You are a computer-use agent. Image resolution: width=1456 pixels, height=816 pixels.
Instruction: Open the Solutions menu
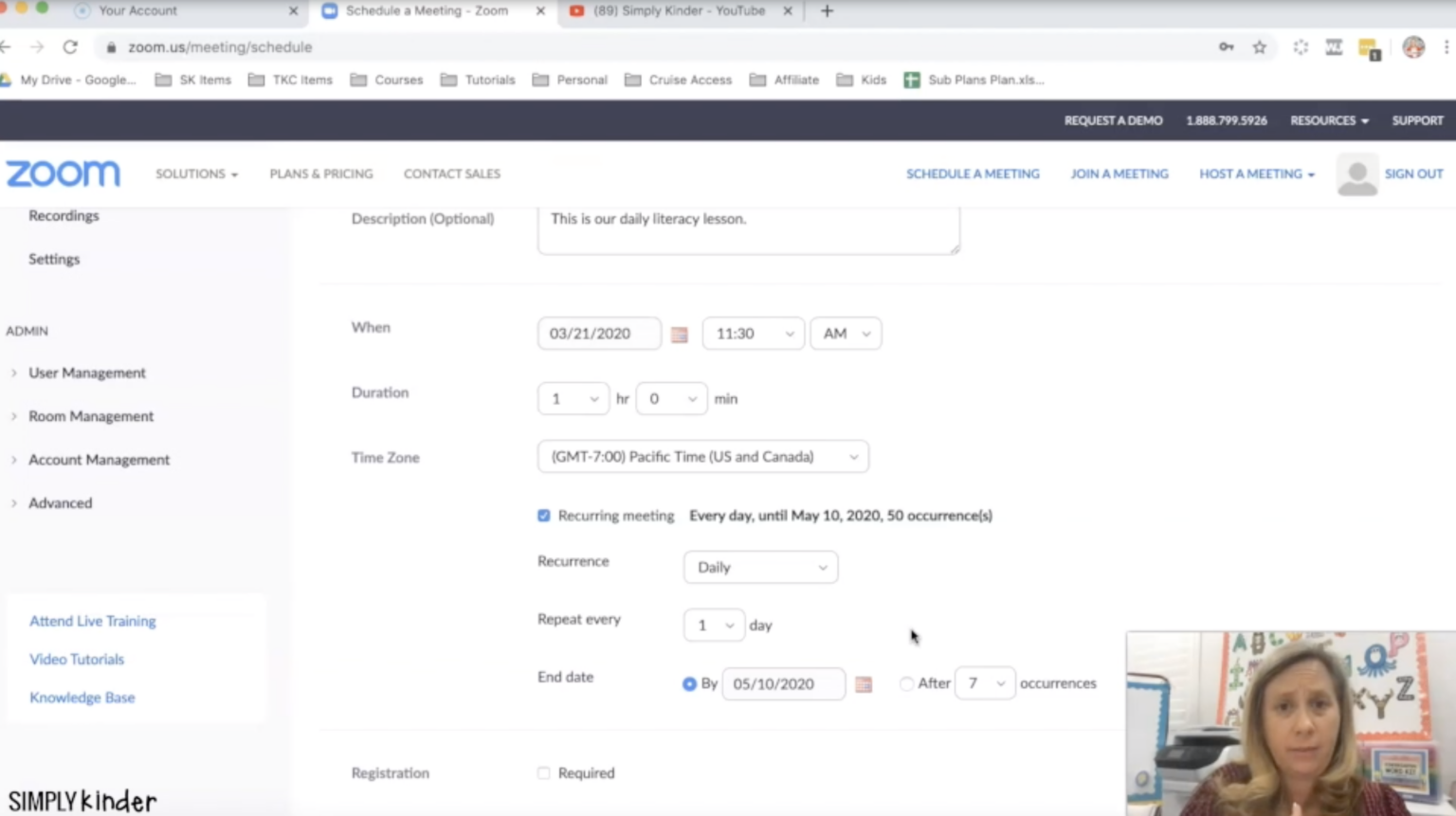196,174
